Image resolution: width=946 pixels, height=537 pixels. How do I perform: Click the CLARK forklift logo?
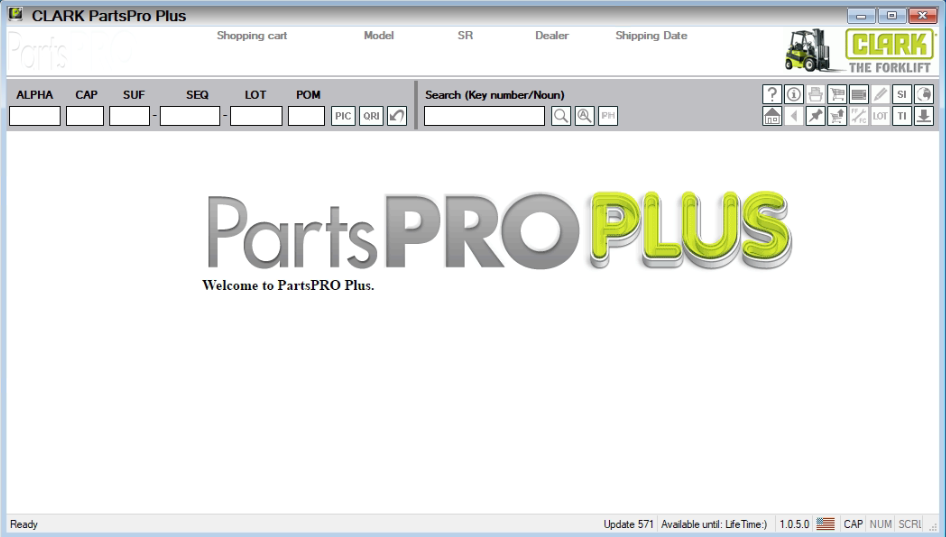(x=860, y=51)
